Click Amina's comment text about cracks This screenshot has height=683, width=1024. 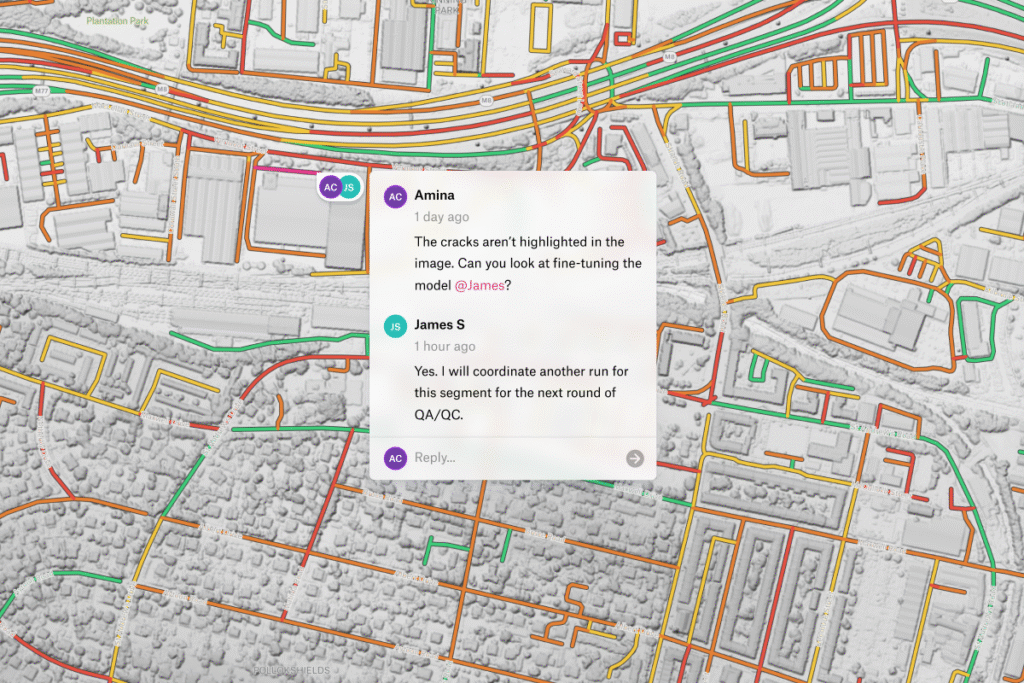click(x=528, y=264)
